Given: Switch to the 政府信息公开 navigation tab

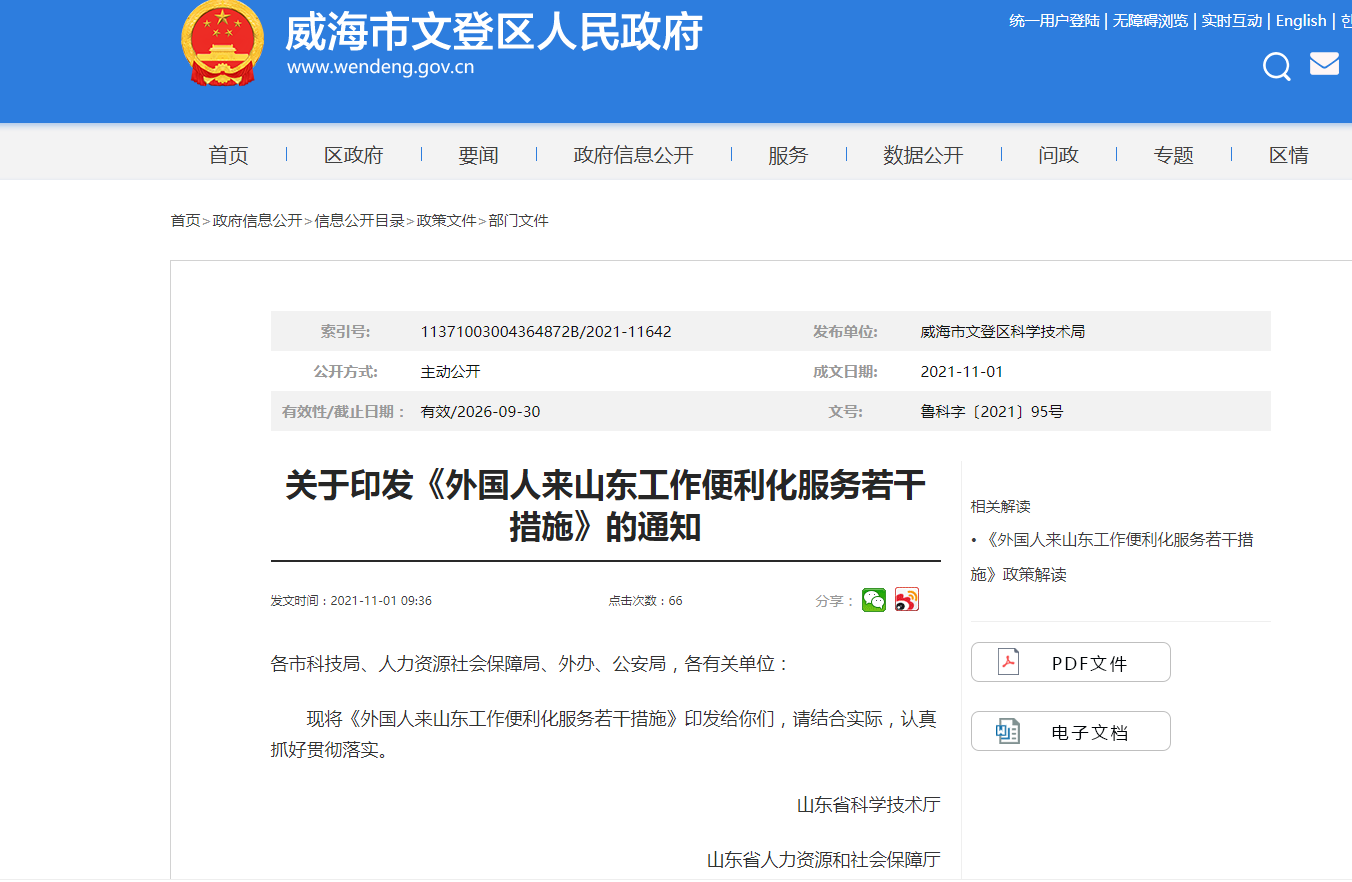Looking at the screenshot, I should click(x=633, y=154).
